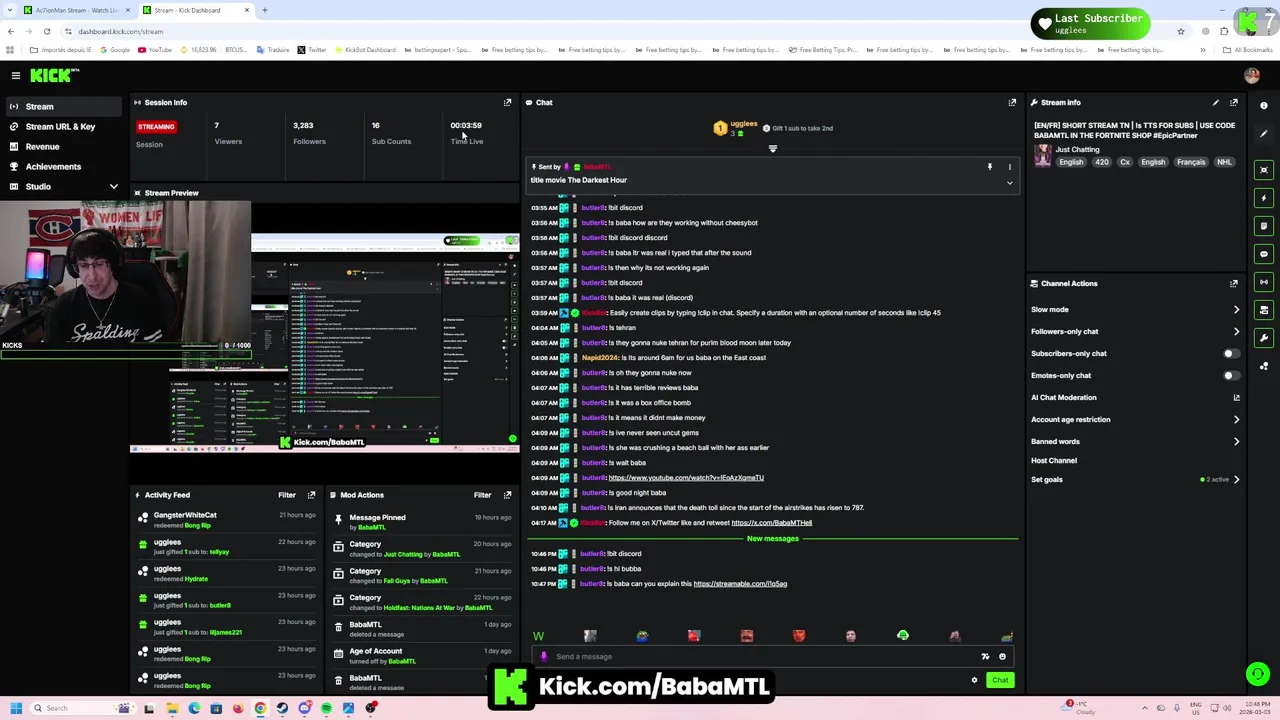Open the youtube.com link in chat

(686, 478)
